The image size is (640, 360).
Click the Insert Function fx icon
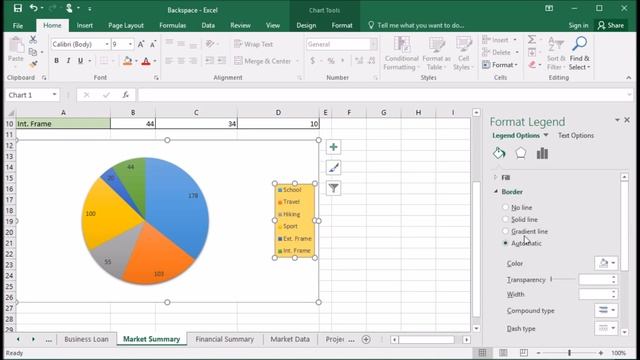pyautogui.click(x=126, y=95)
